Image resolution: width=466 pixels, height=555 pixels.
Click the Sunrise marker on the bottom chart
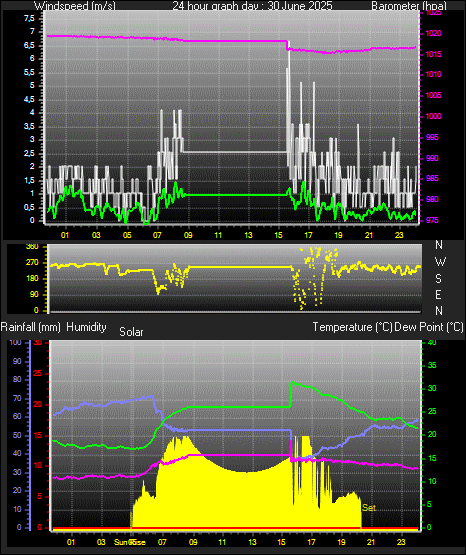click(130, 542)
